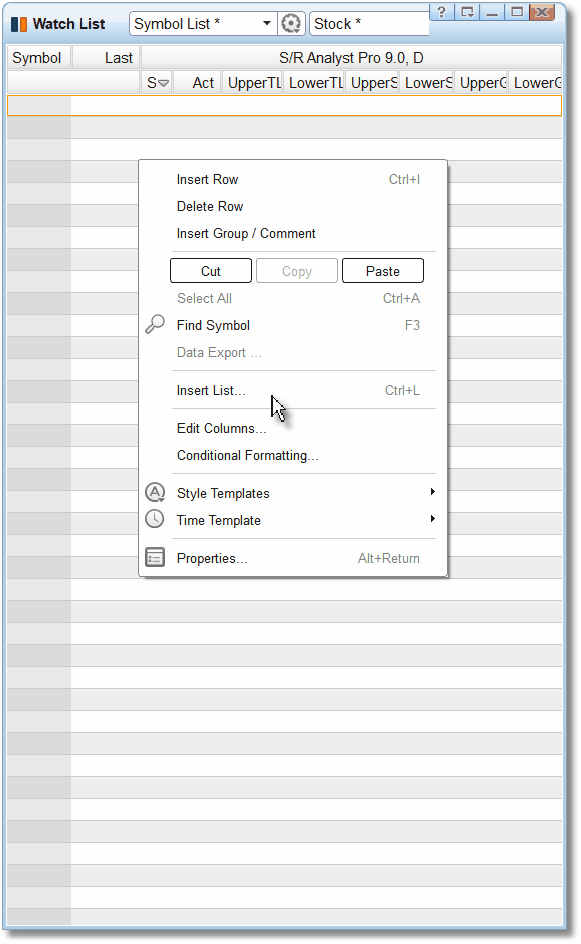The height and width of the screenshot is (944, 581).
Task: Open the Symbol List dropdown arrow
Action: coord(267,23)
